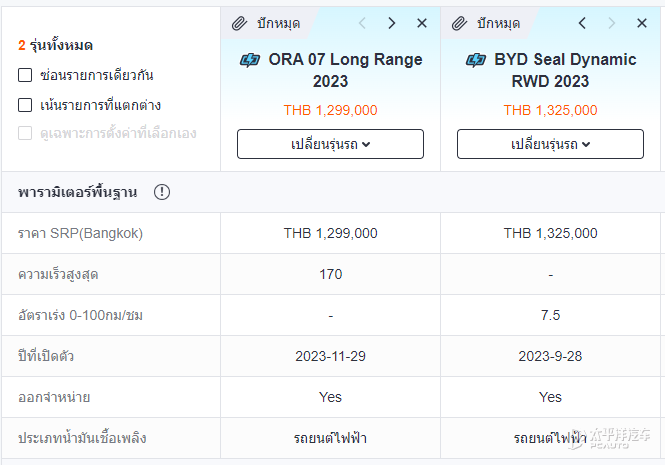Move BYD Seal column left with arrow
This screenshot has width=665, height=465.
point(582,23)
